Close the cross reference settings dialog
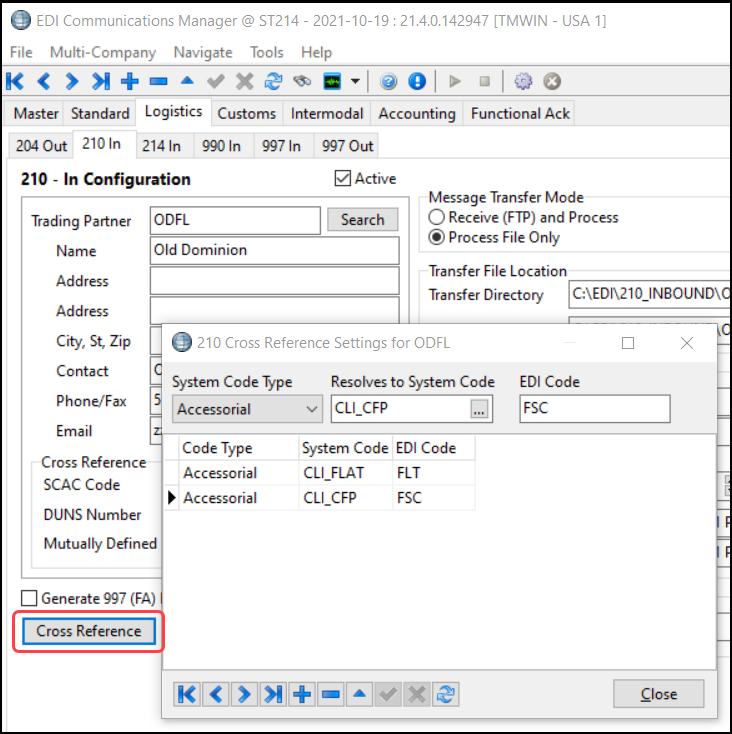Image resolution: width=732 pixels, height=734 pixels. coord(658,694)
